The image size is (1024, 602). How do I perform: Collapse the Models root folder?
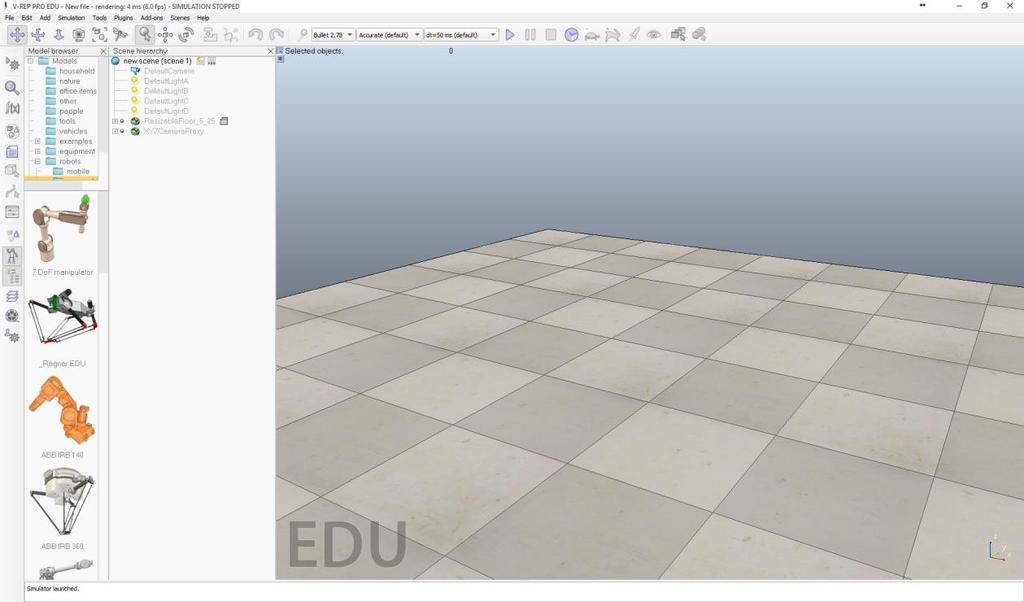pyautogui.click(x=30, y=61)
